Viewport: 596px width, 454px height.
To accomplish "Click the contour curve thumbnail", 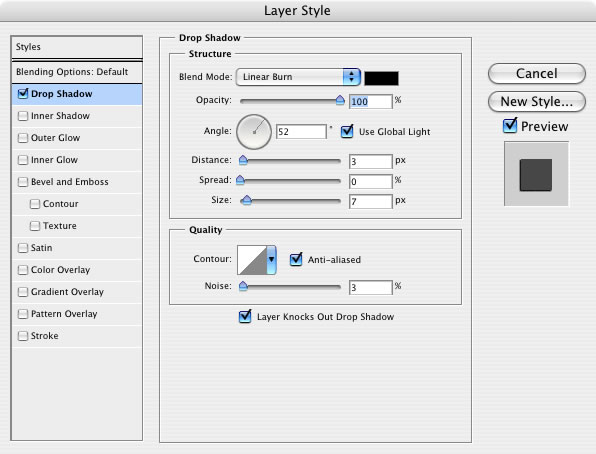I will 252,260.
